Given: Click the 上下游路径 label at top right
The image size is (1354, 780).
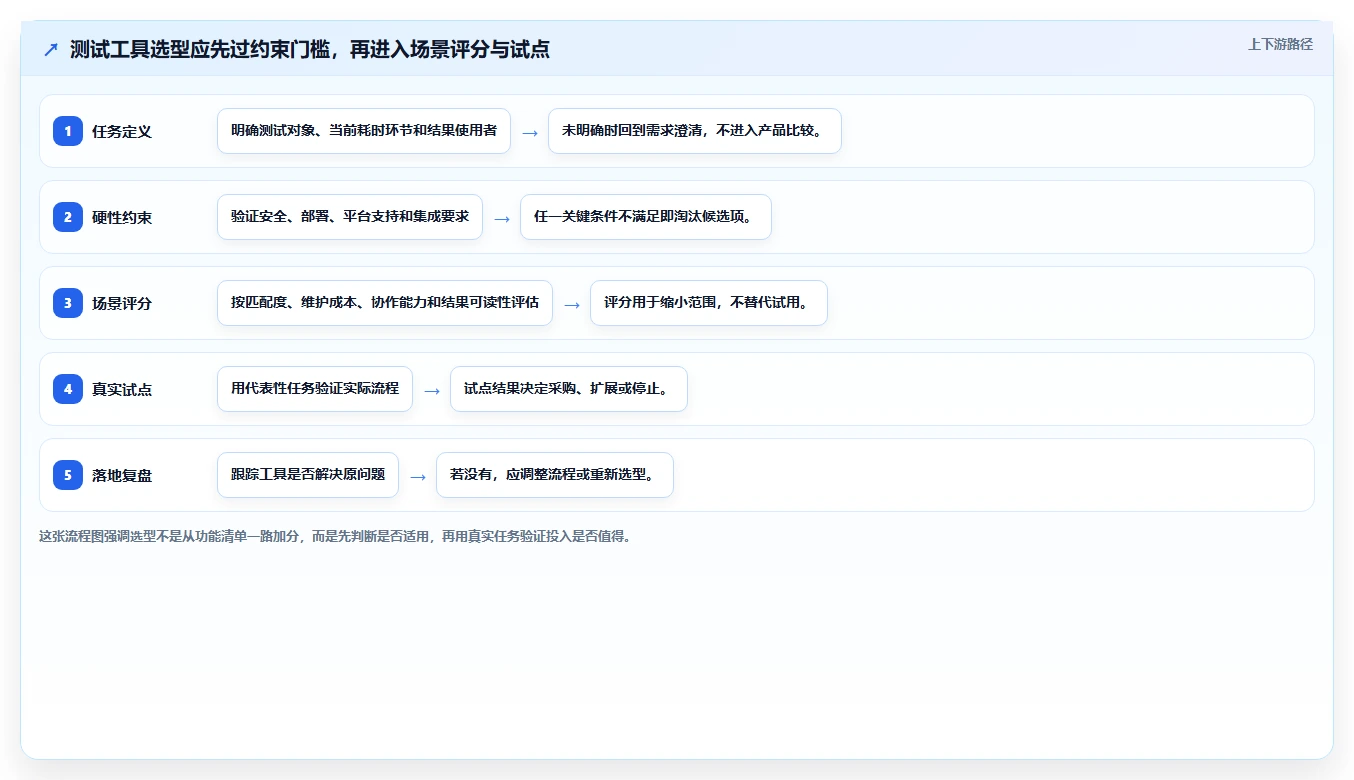Looking at the screenshot, I should click(1280, 44).
